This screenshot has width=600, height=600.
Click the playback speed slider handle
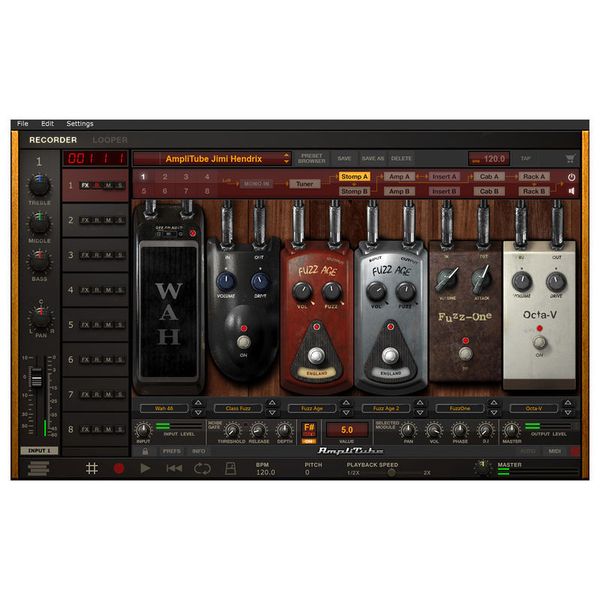click(x=391, y=473)
